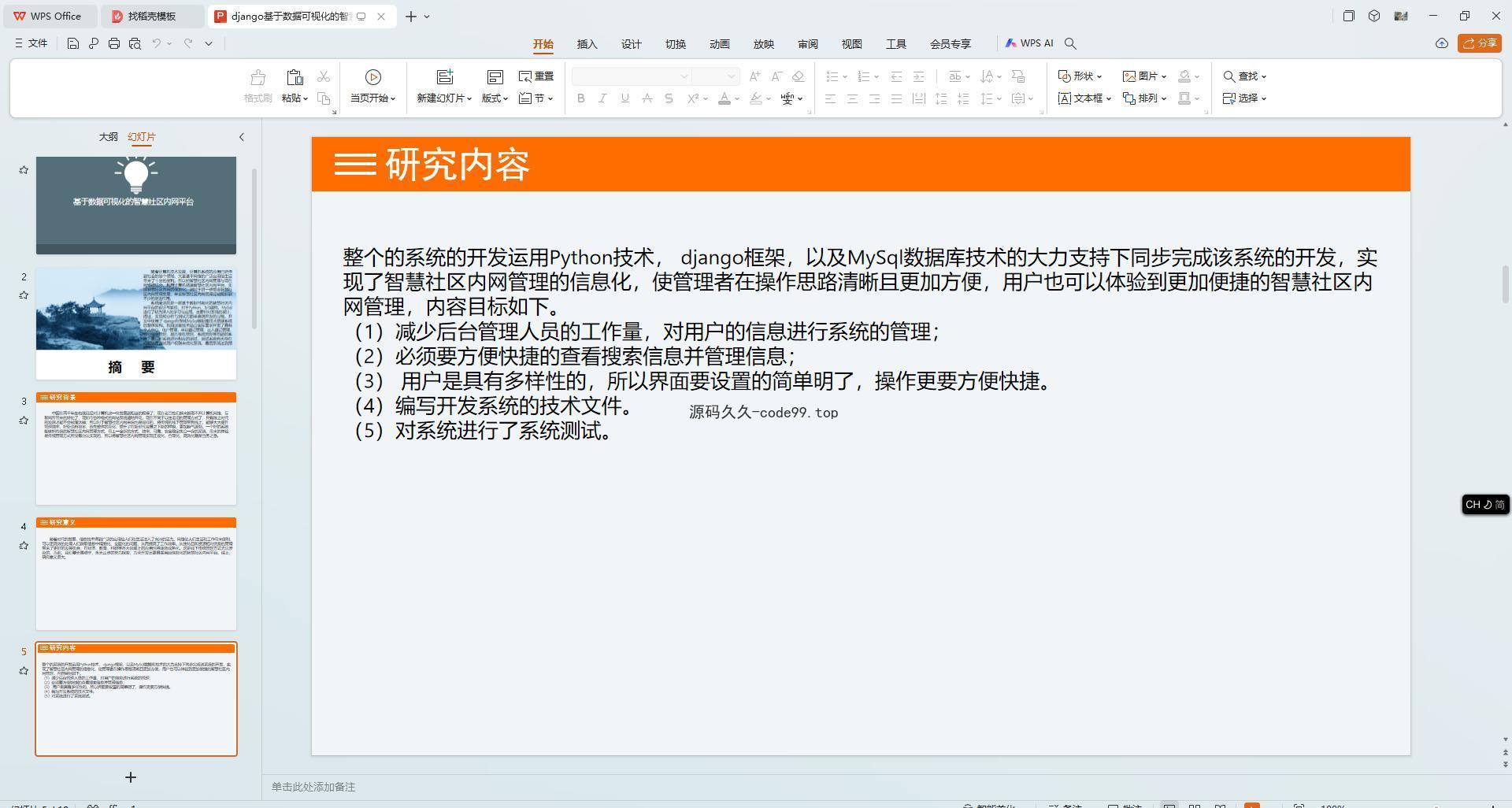Click the 重置 reset button

tap(536, 76)
